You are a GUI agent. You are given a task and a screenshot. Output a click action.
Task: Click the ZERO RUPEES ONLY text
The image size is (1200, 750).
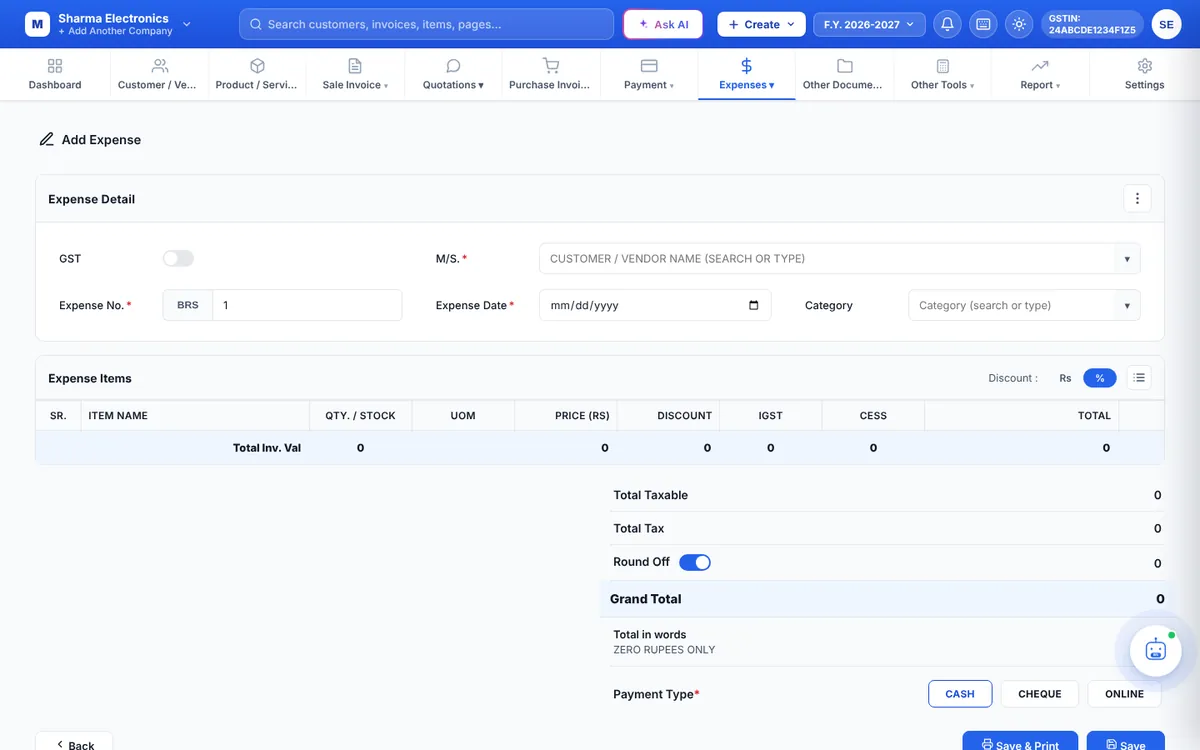(x=664, y=650)
